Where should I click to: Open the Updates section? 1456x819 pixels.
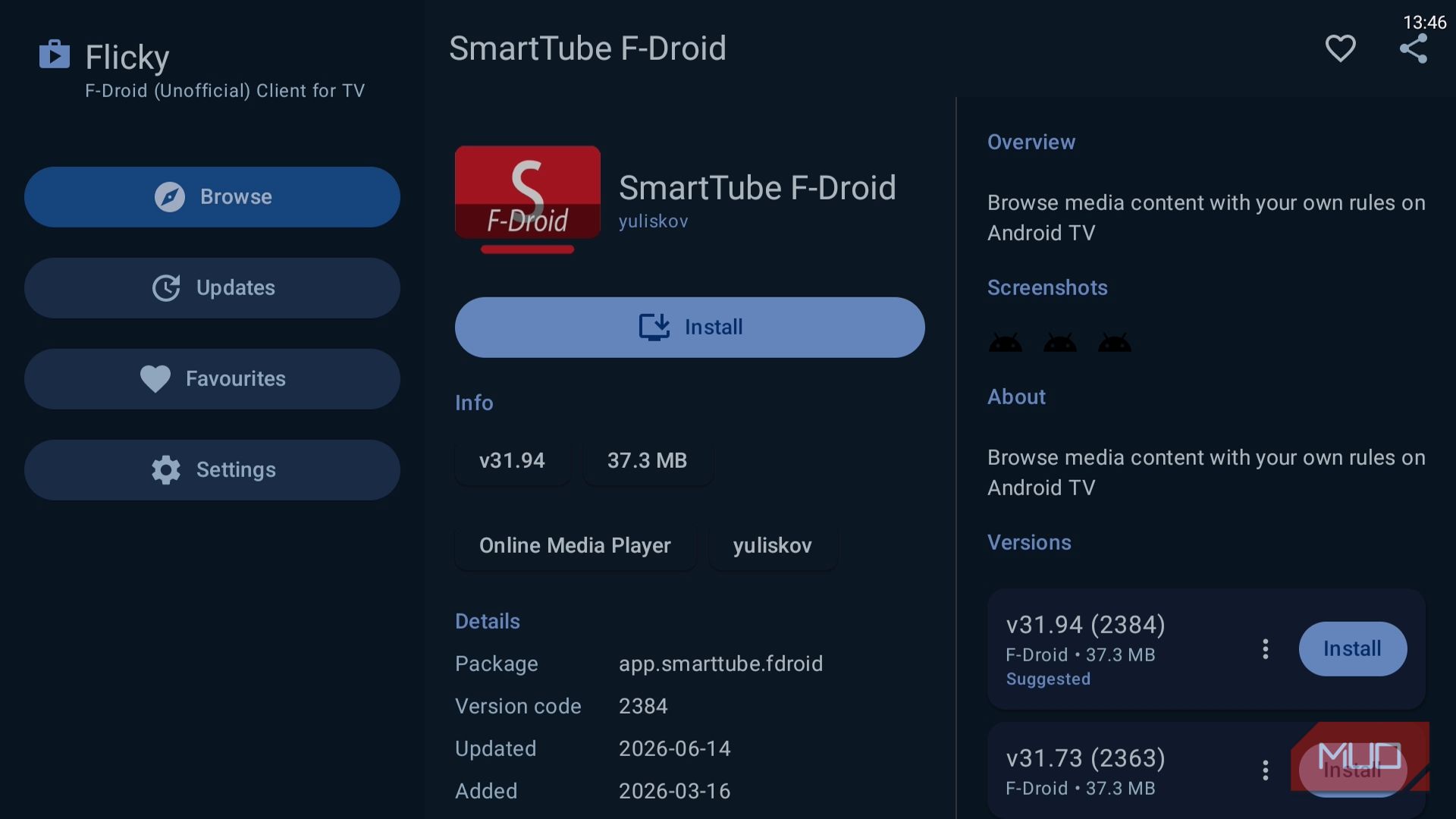click(x=212, y=288)
